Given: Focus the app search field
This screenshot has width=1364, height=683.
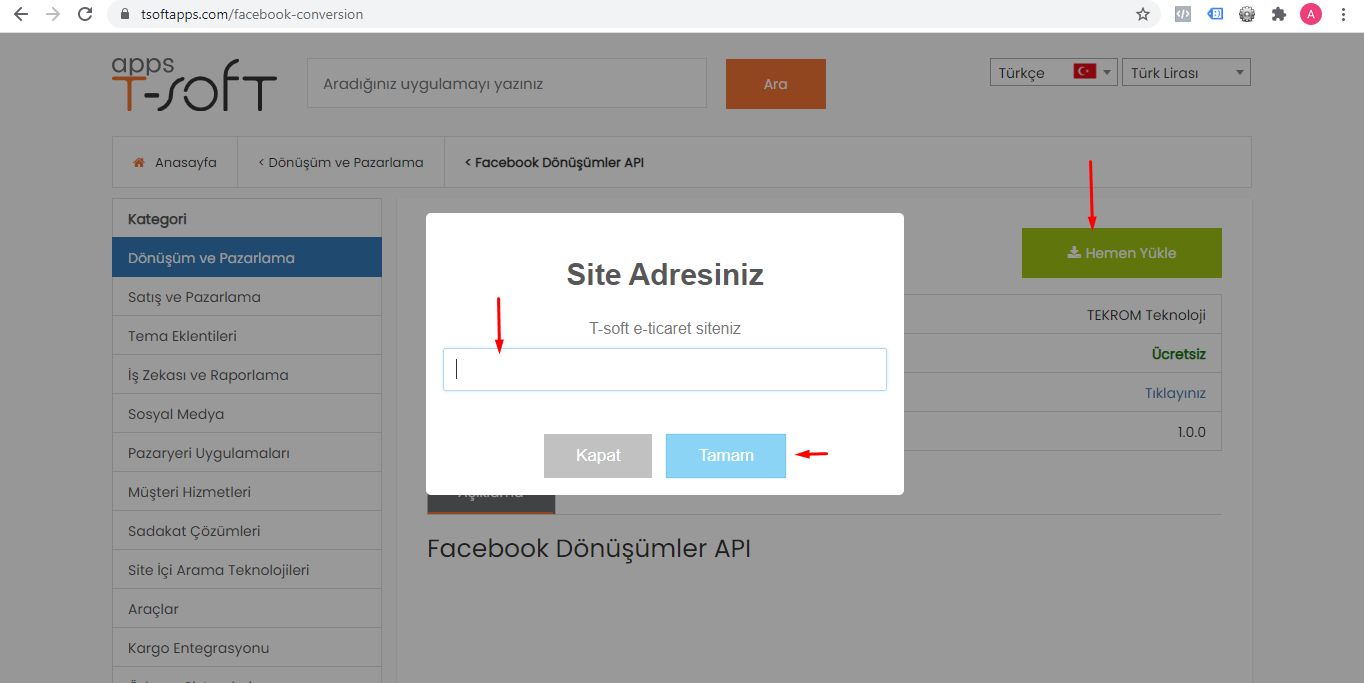Looking at the screenshot, I should 507,84.
